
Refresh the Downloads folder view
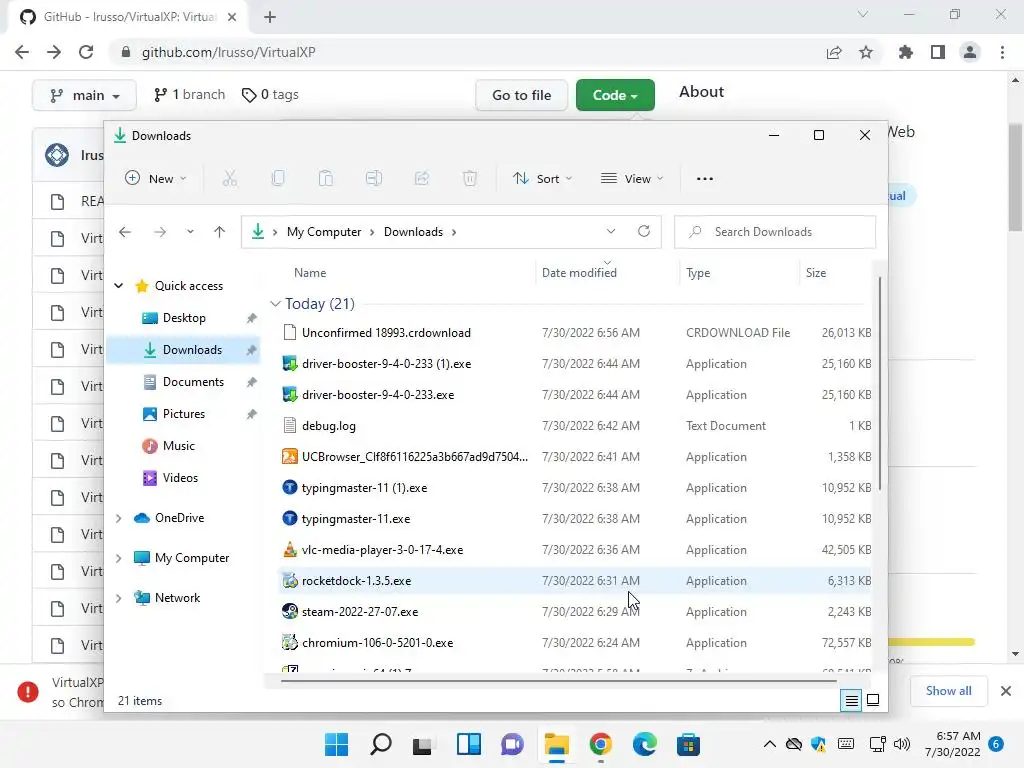[644, 231]
